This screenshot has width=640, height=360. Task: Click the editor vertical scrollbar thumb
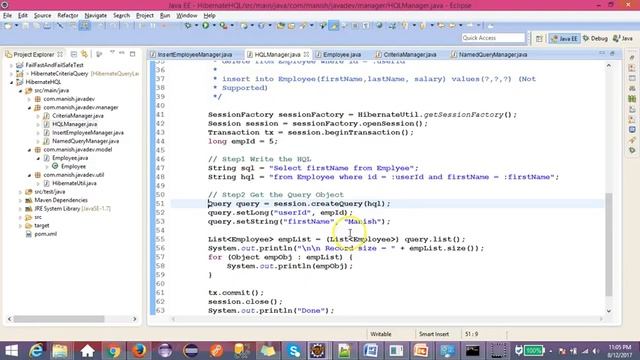tap(609, 244)
